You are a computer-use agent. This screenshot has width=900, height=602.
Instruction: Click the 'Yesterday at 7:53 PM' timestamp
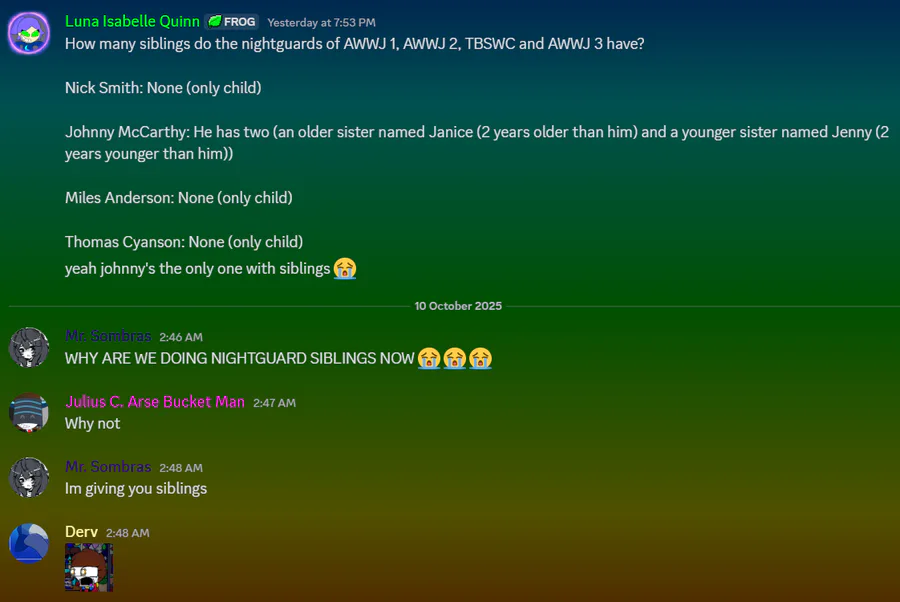coord(321,22)
